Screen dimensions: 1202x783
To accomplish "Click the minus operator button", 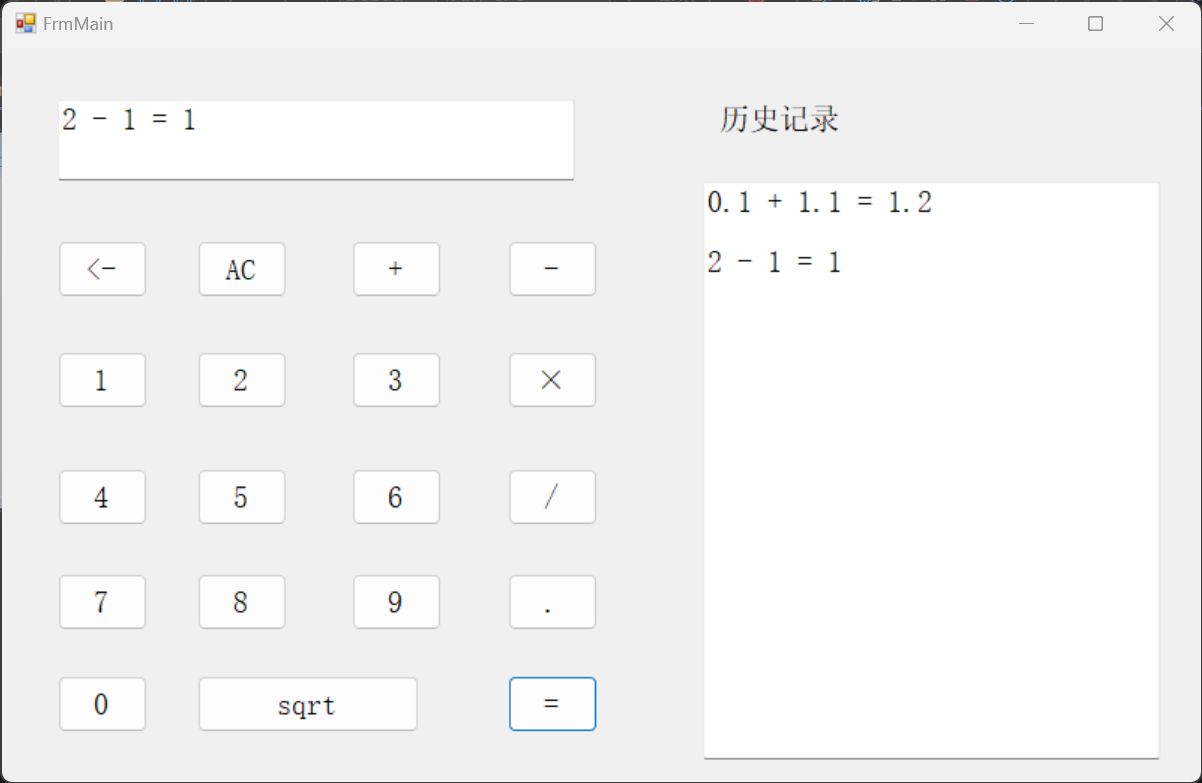I will point(552,269).
